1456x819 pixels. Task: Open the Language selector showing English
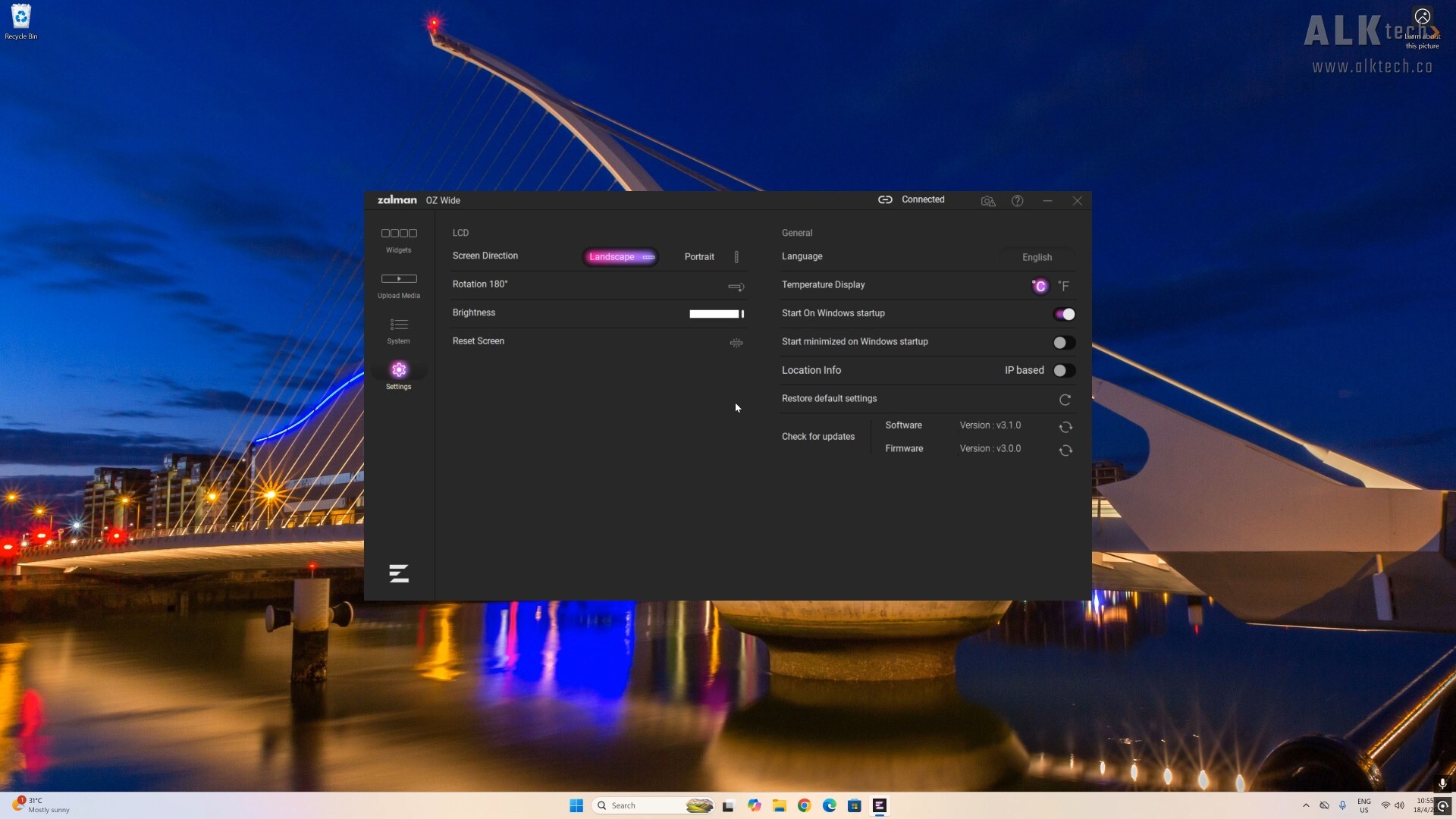(1037, 256)
